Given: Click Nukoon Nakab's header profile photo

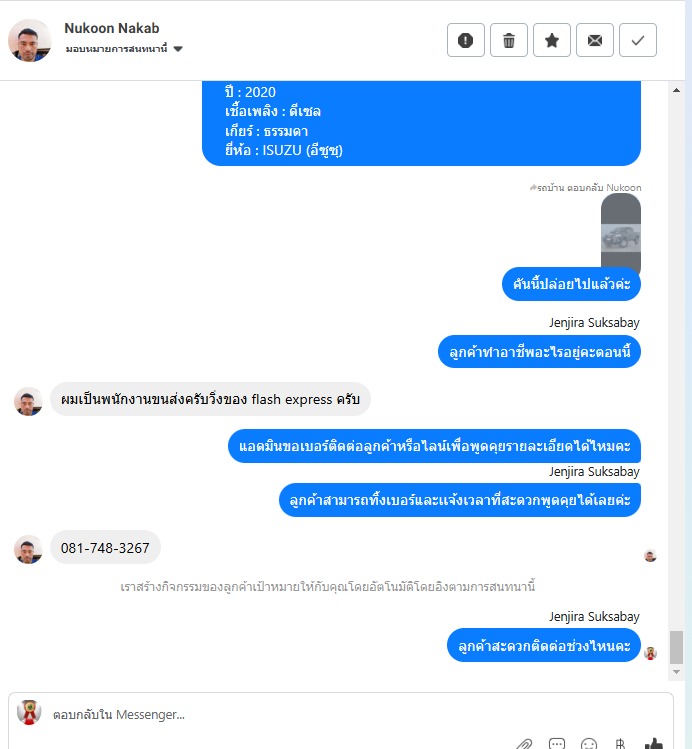Looking at the screenshot, I should tap(30, 41).
